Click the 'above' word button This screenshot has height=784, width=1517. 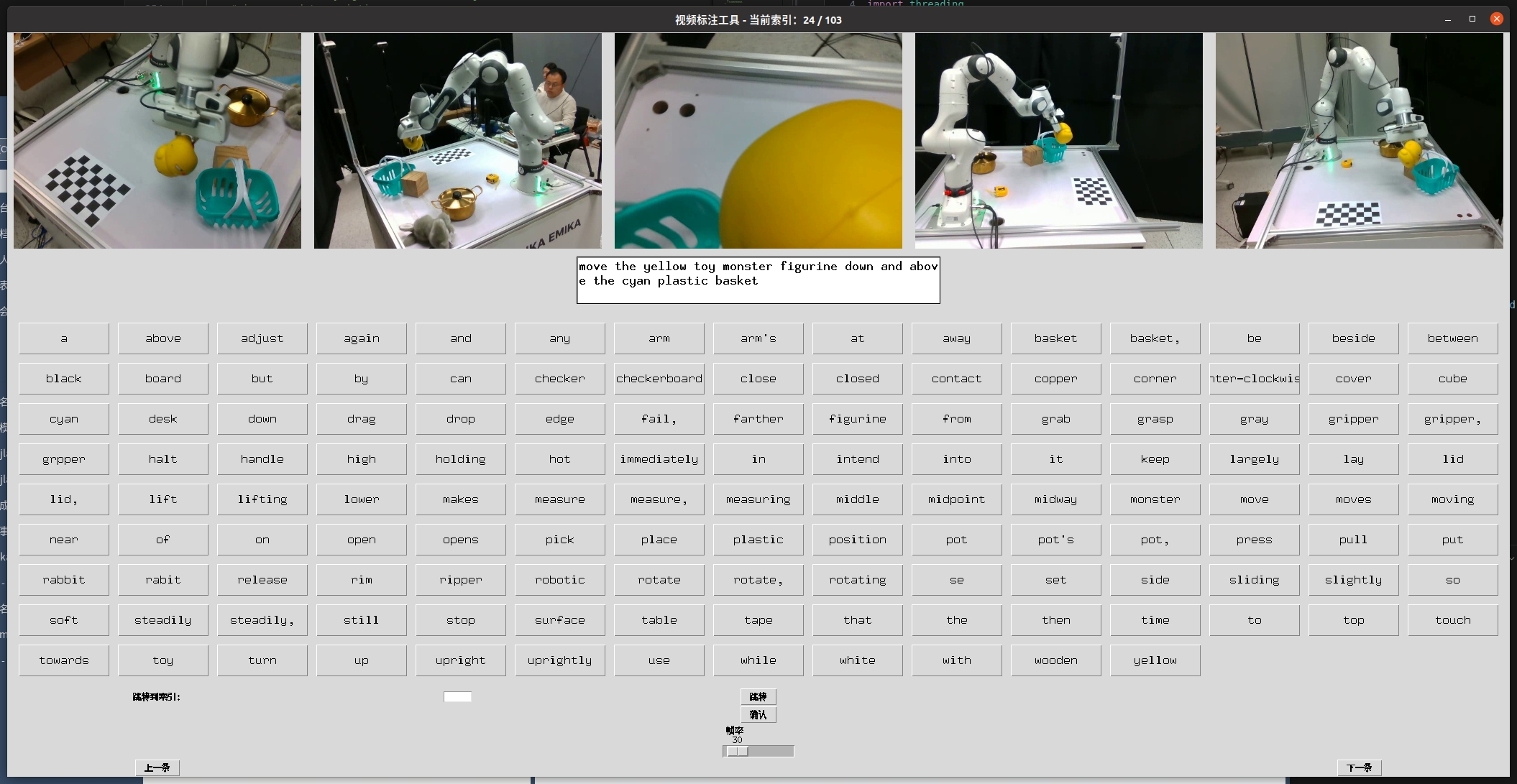[163, 338]
